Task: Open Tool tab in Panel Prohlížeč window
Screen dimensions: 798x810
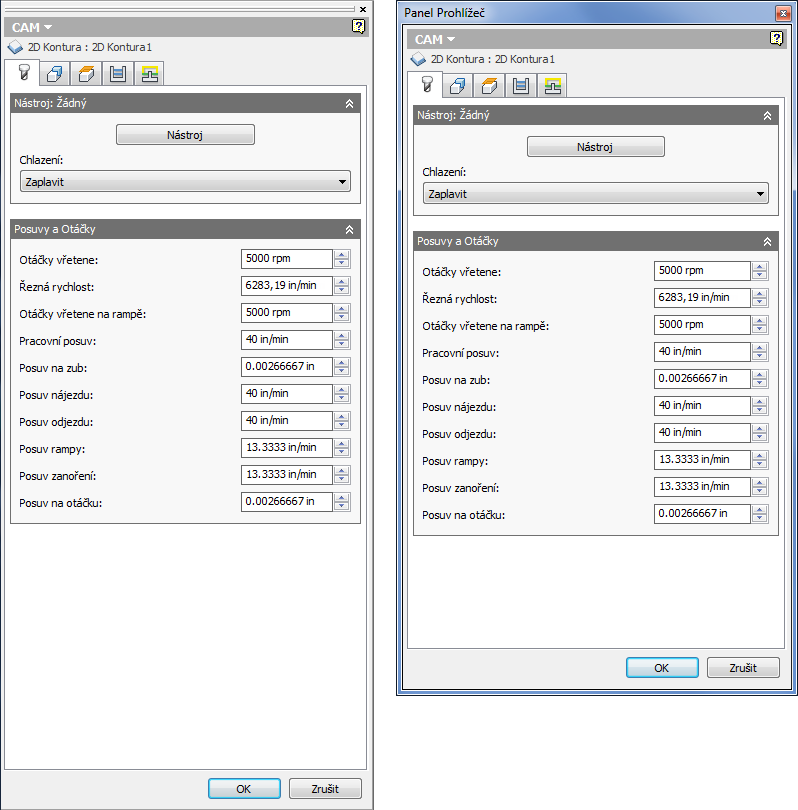Action: pyautogui.click(x=427, y=85)
